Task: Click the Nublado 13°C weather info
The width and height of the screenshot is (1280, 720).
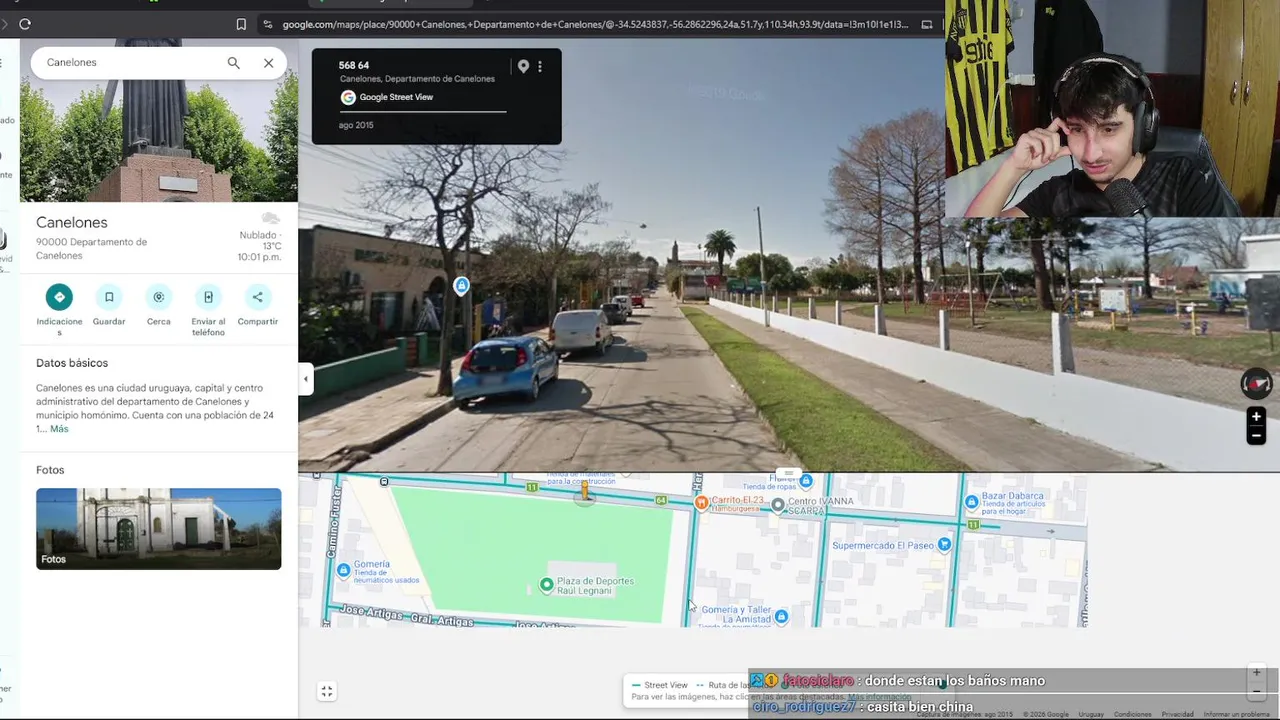Action: [260, 240]
